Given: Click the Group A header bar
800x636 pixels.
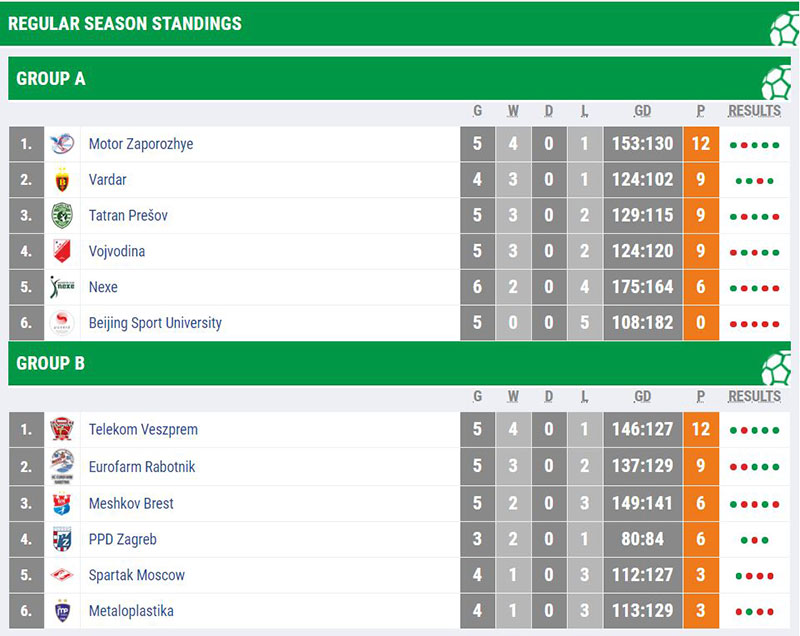Looking at the screenshot, I should pos(399,78).
